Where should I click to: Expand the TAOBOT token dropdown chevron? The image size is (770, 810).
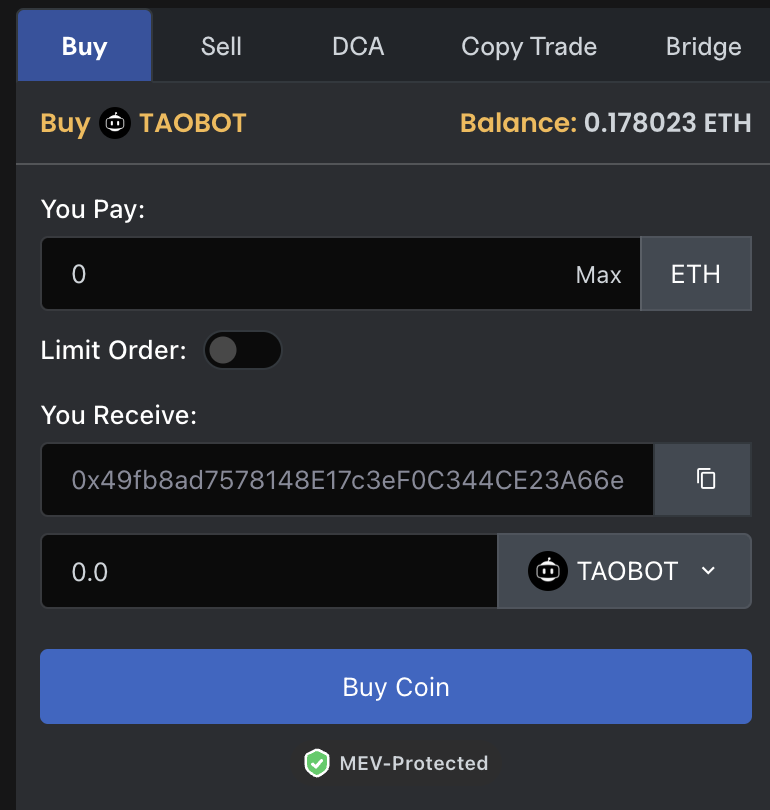pos(709,571)
